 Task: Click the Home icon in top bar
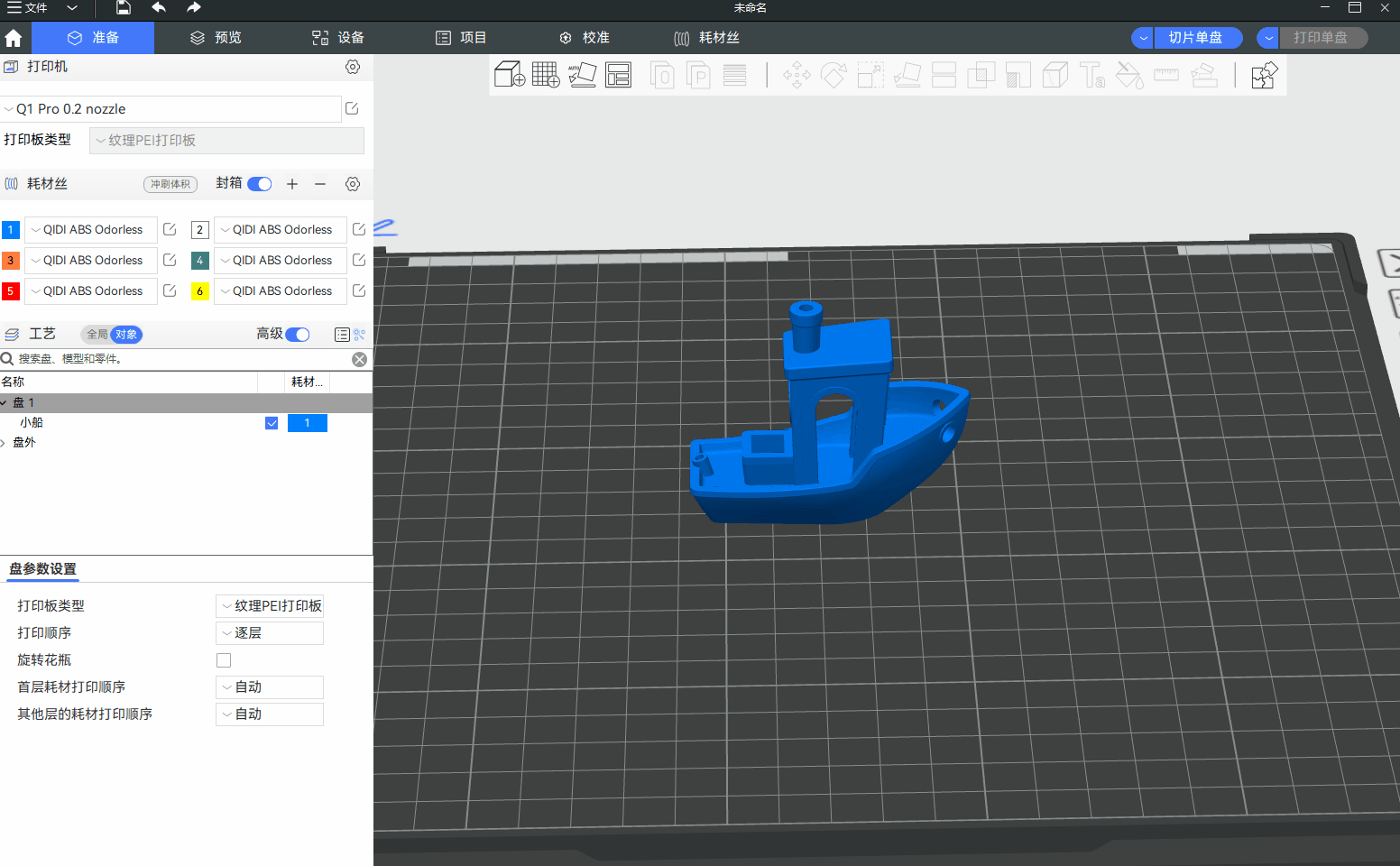14,38
